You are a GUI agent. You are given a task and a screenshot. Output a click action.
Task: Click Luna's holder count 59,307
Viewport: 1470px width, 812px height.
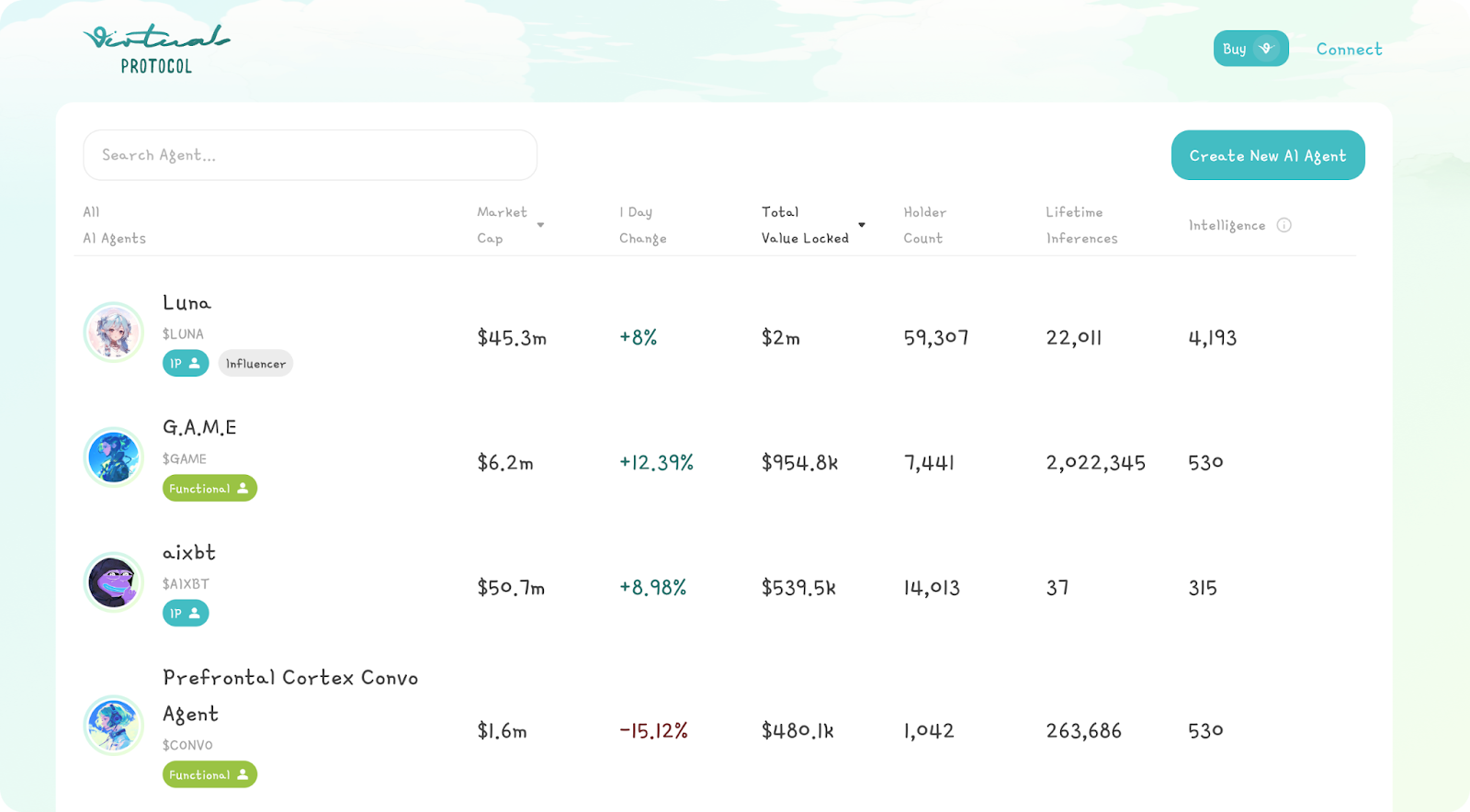click(x=936, y=338)
